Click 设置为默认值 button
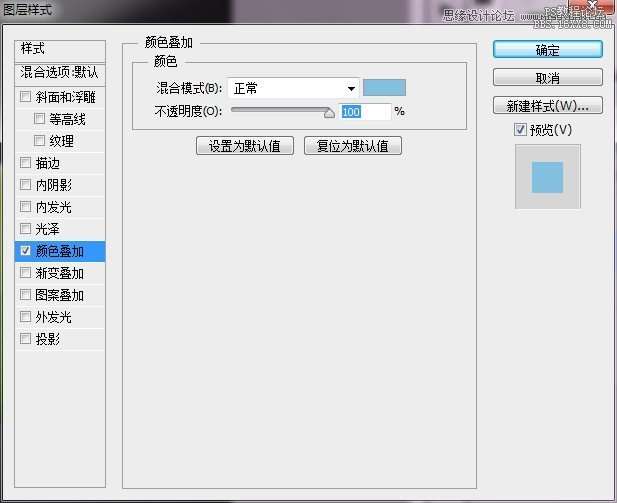Screen dimensions: 617x503 coord(245,146)
